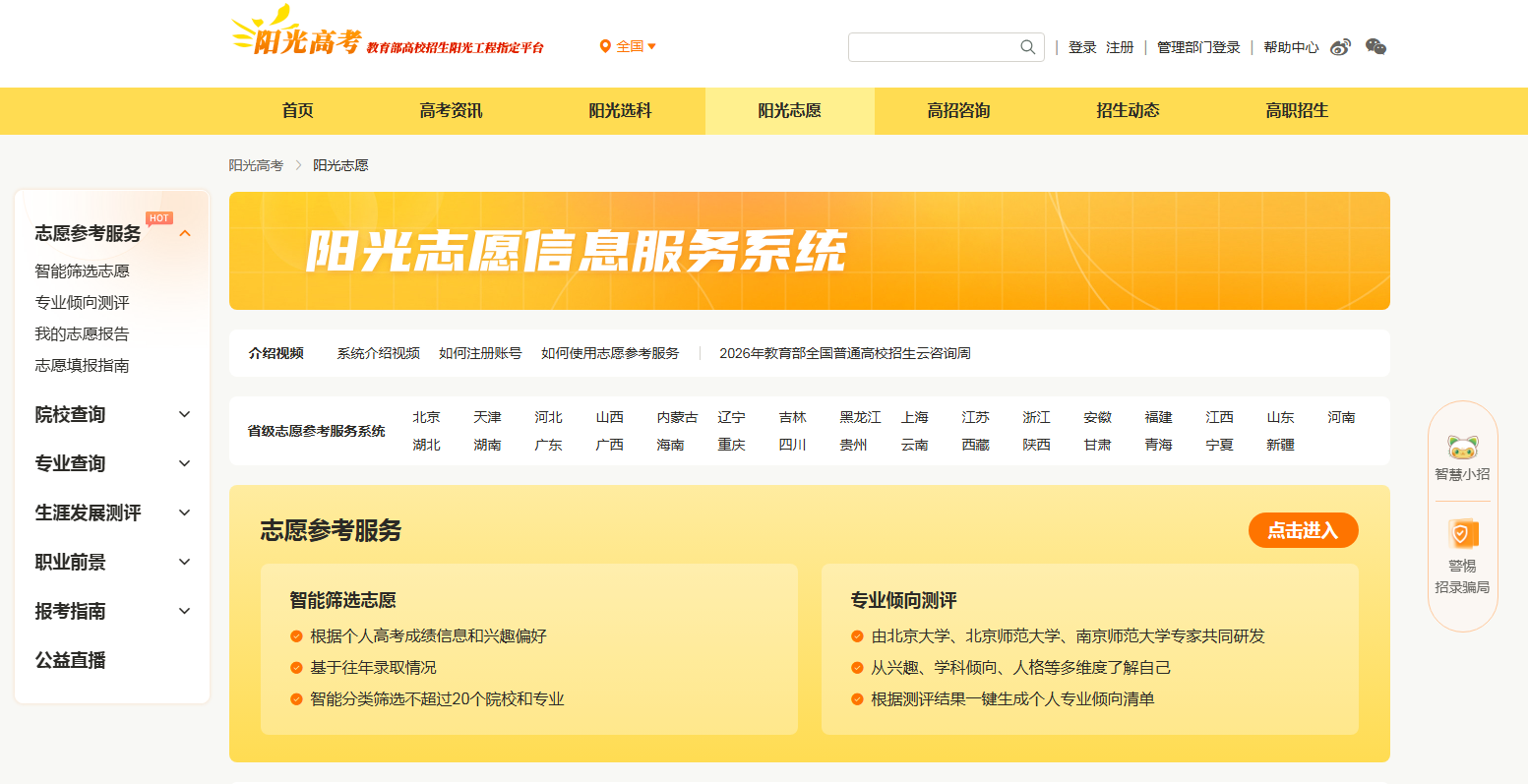Expand the 专业查询 sidebar section
Viewport: 1528px width, 784px height.
[185, 464]
